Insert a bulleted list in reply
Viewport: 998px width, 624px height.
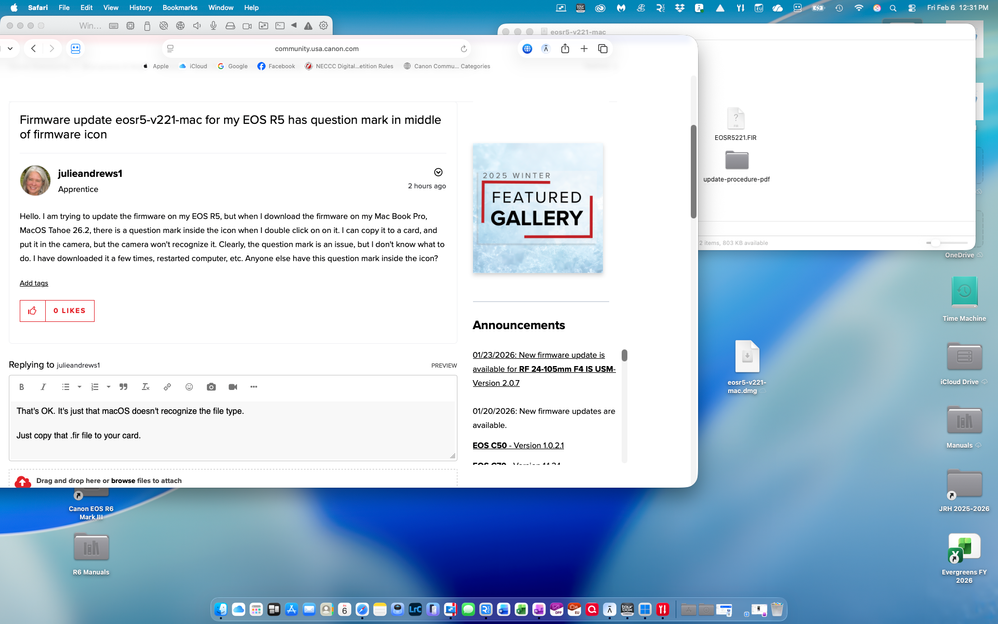click(x=66, y=387)
